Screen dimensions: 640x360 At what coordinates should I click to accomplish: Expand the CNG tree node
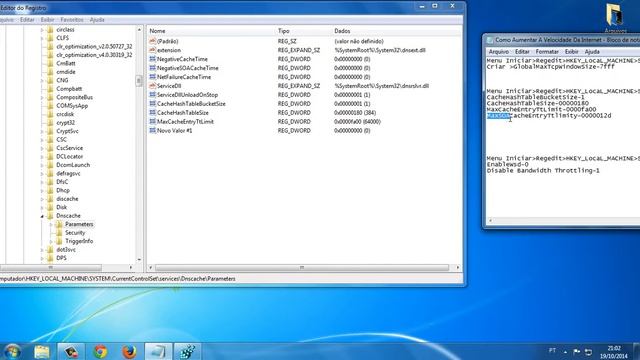(x=42, y=80)
